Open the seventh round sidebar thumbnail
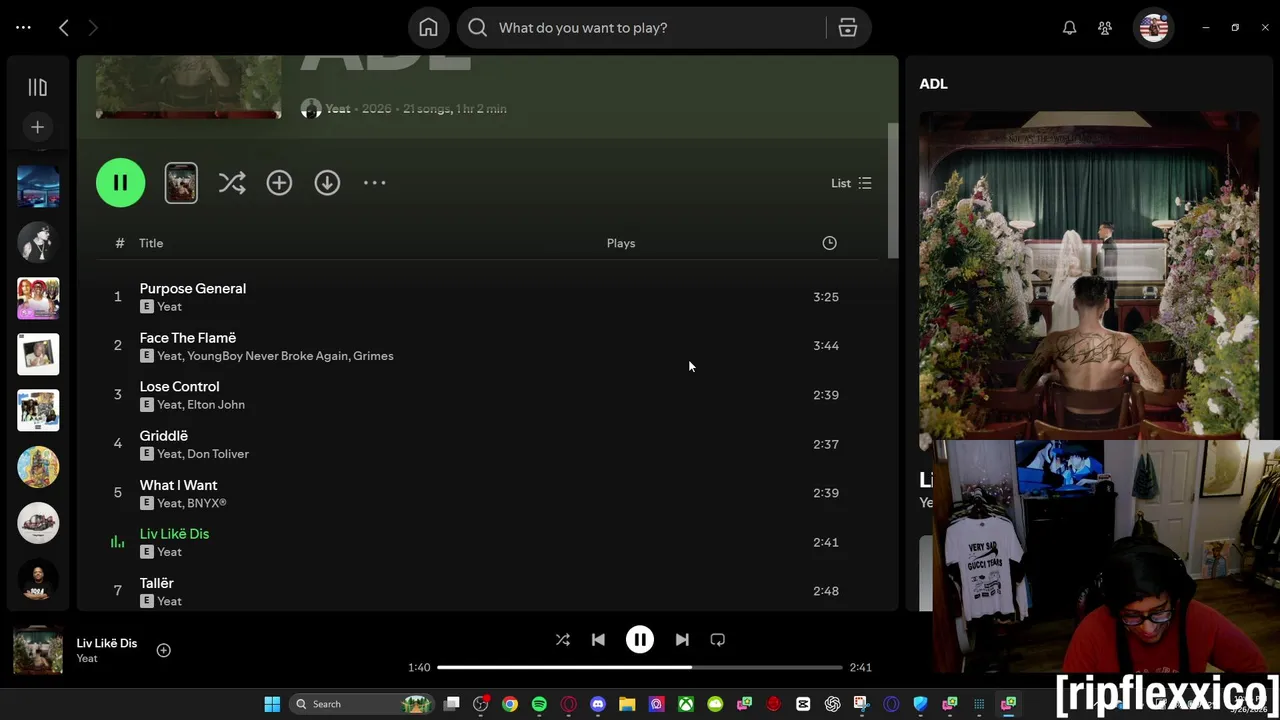This screenshot has width=1280, height=720. click(x=38, y=523)
